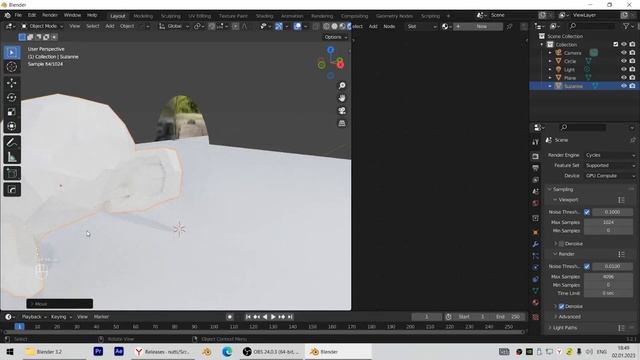Image resolution: width=640 pixels, height=360 pixels.
Task: Switch orthographic/perspective grid icon
Action: coord(342,123)
